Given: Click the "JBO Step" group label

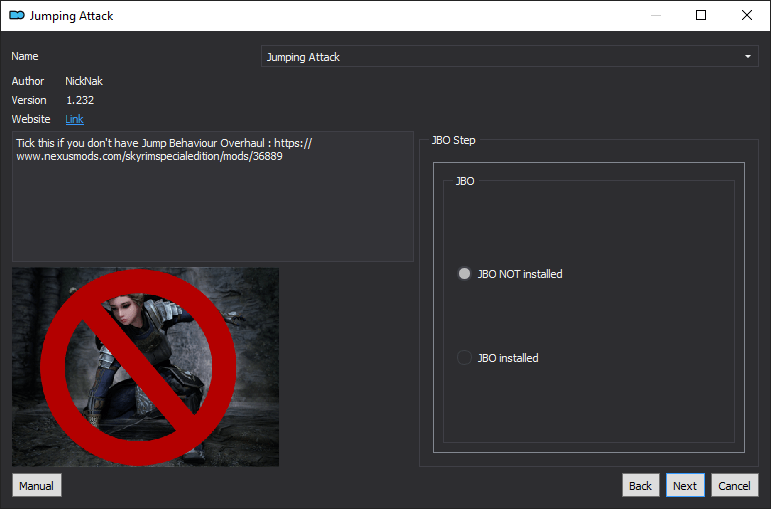Looking at the screenshot, I should (x=453, y=140).
